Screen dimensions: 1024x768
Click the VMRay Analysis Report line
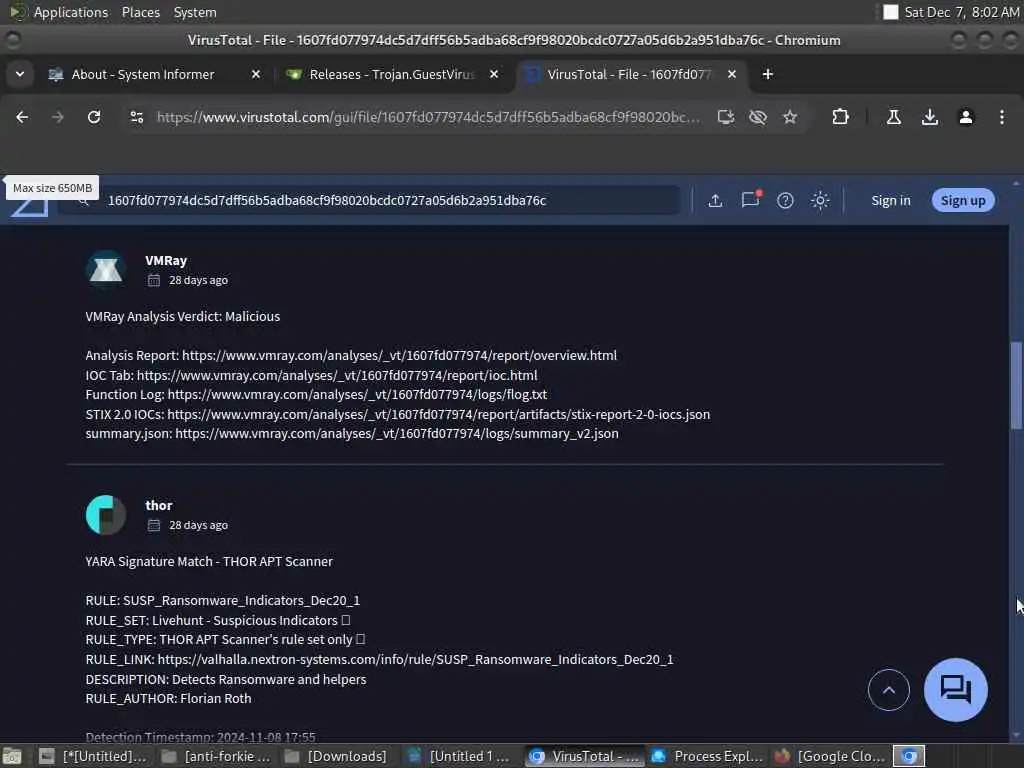[x=351, y=355]
